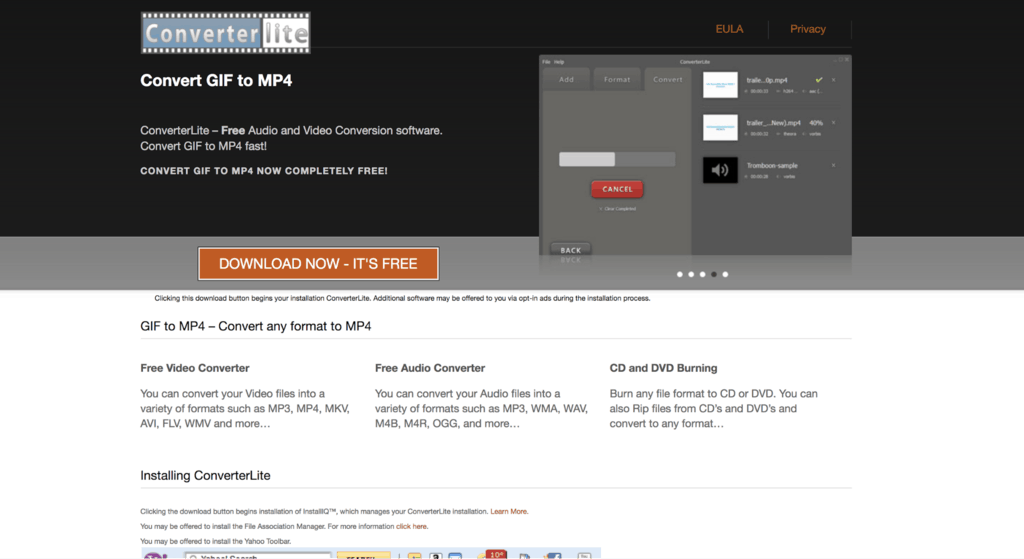Follow the Learn More link
This screenshot has width=1024, height=559.
[509, 511]
